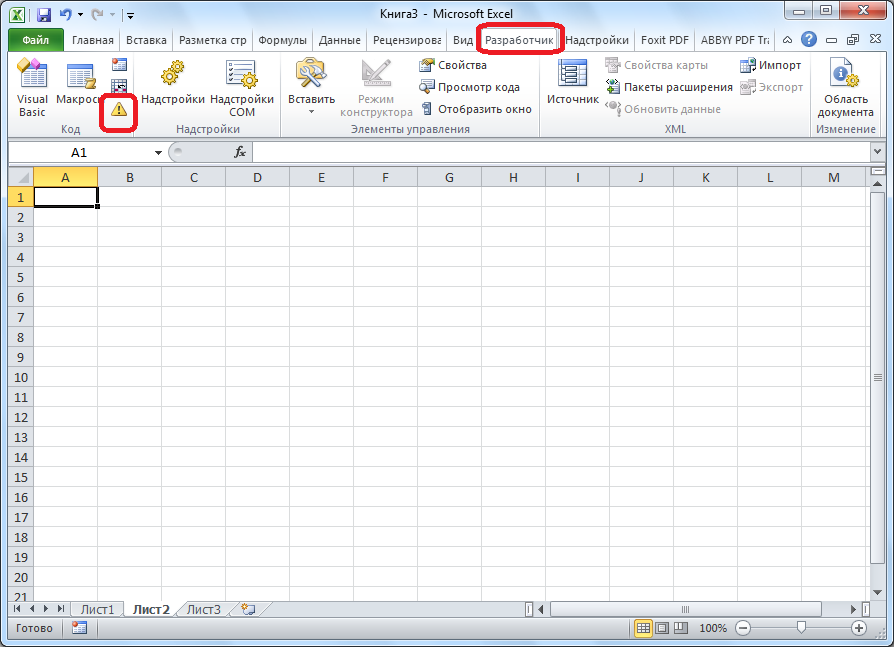Save the workbook via Quick Access toolbar
The width and height of the screenshot is (894, 647).
pyautogui.click(x=44, y=15)
